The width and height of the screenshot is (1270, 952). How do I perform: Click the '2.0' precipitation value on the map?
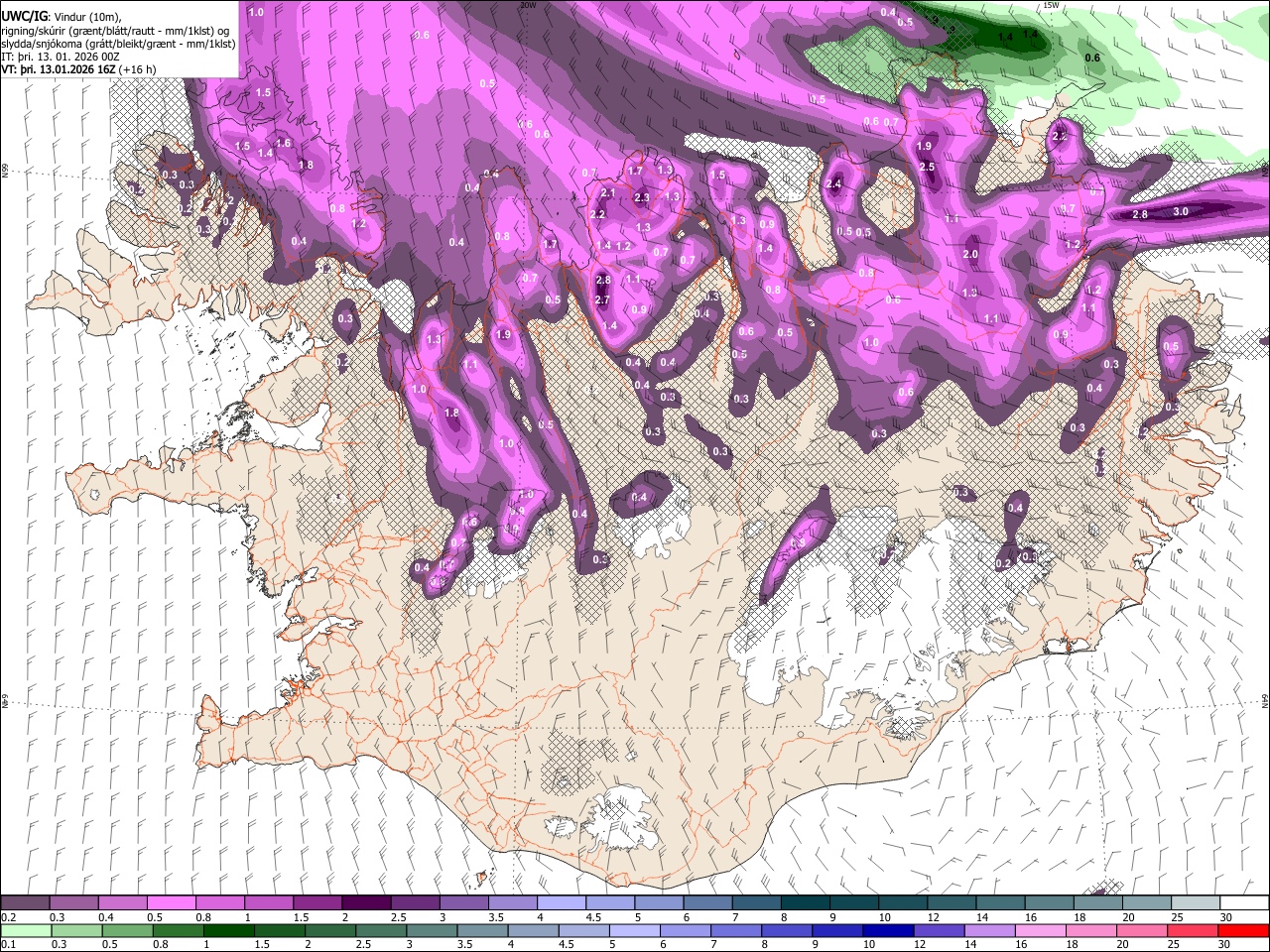pyautogui.click(x=970, y=254)
